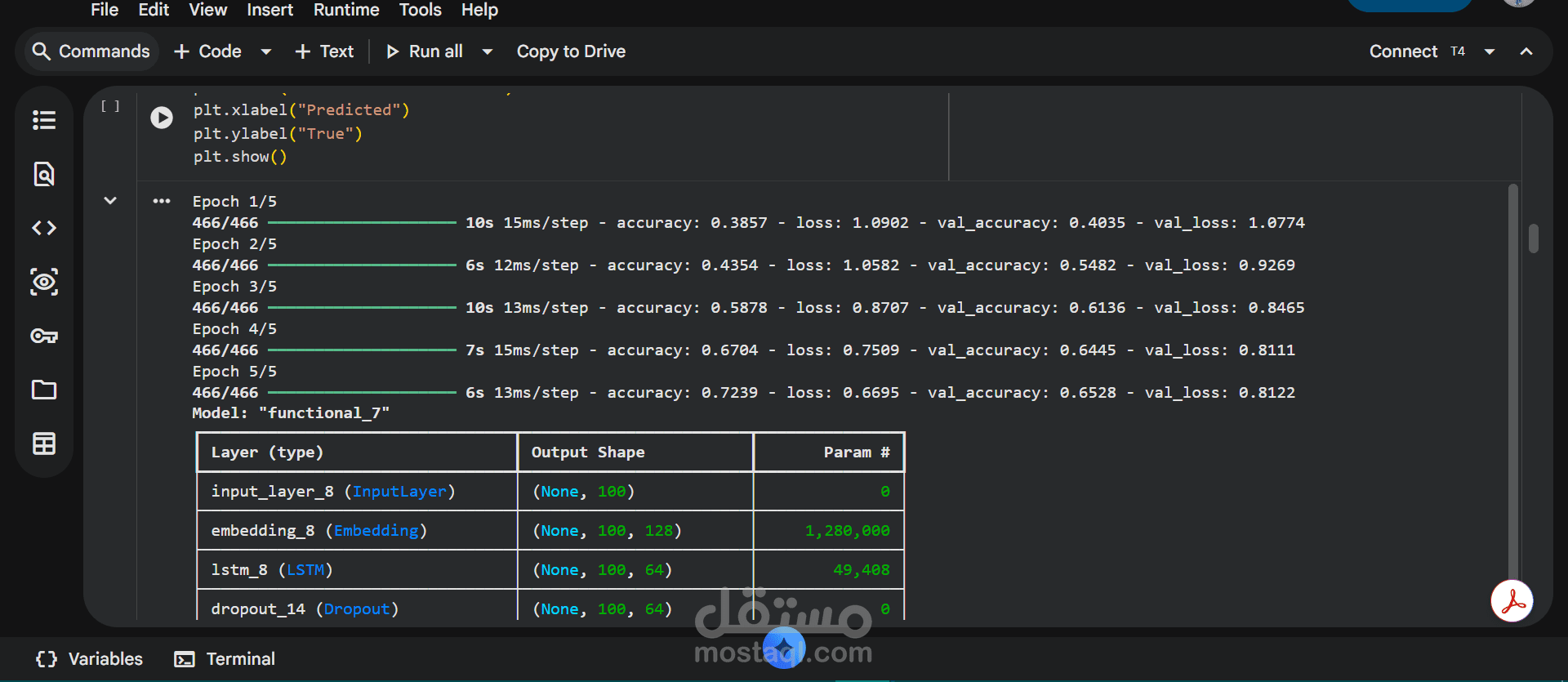Click the page vertical scrollbar thumb
The image size is (1568, 682).
[x=1534, y=238]
